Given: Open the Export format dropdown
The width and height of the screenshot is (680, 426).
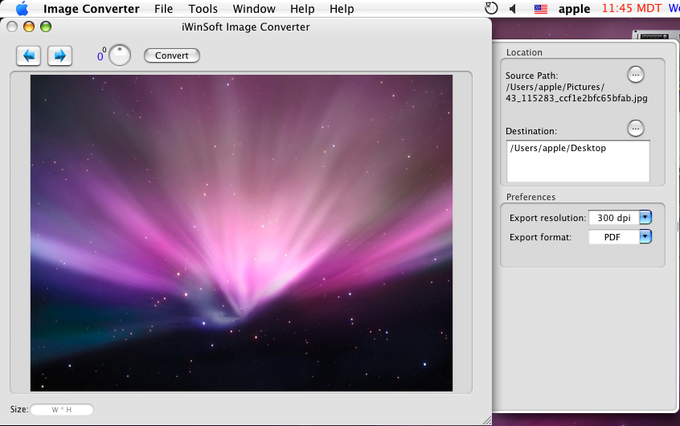Looking at the screenshot, I should 645,237.
